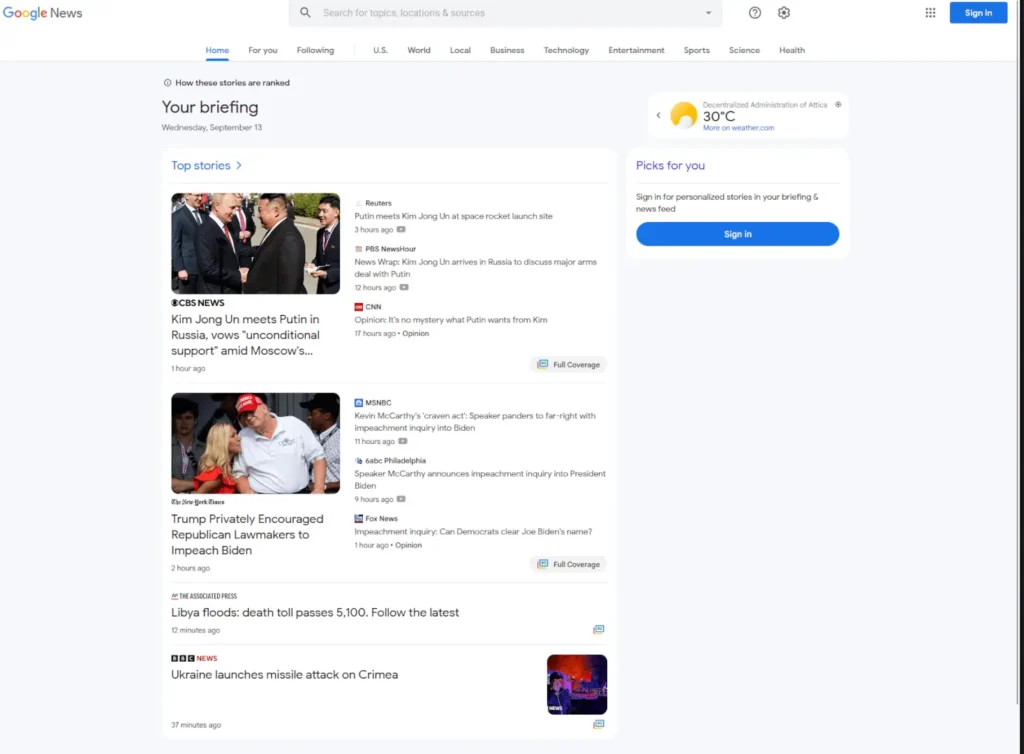Viewport: 1024px width, 754px height.
Task: Open PBS NewsHour News Wrap story
Action: [x=475, y=268]
